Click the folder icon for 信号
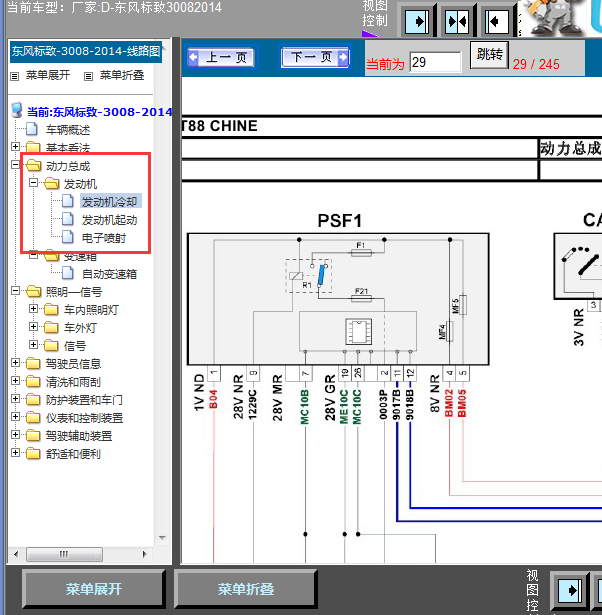Screen dimensions: 602x615 (52, 346)
